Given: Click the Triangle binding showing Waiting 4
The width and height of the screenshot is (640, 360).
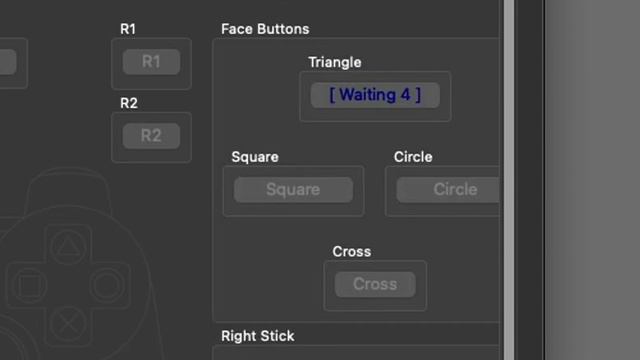Looking at the screenshot, I should tap(375, 95).
